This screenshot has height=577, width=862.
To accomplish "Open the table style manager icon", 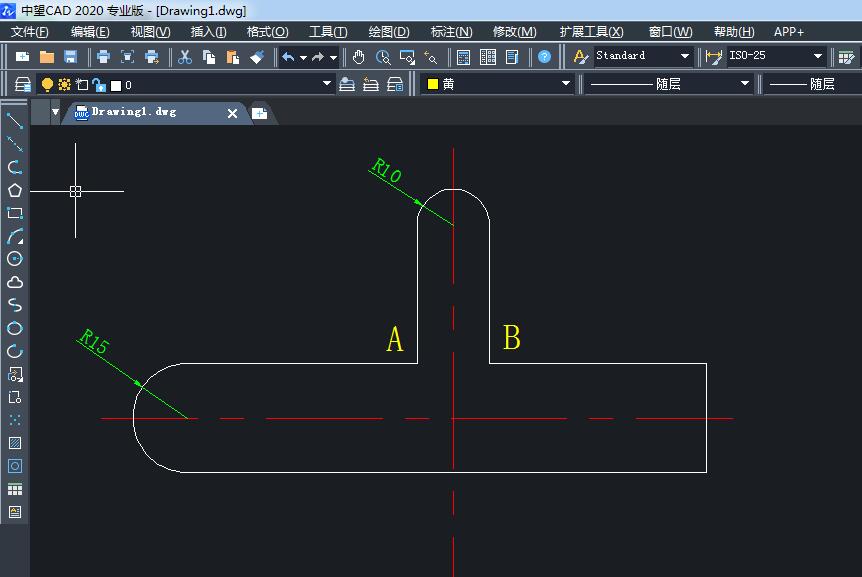I will click(847, 56).
